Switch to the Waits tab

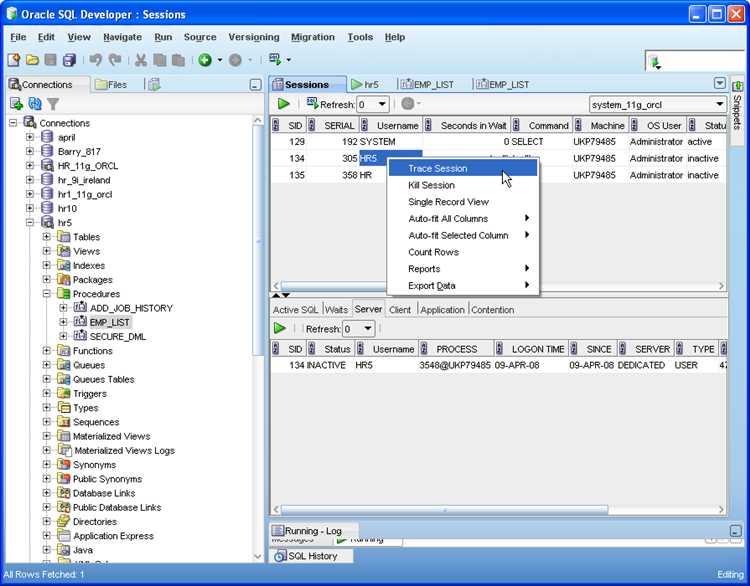click(x=336, y=310)
